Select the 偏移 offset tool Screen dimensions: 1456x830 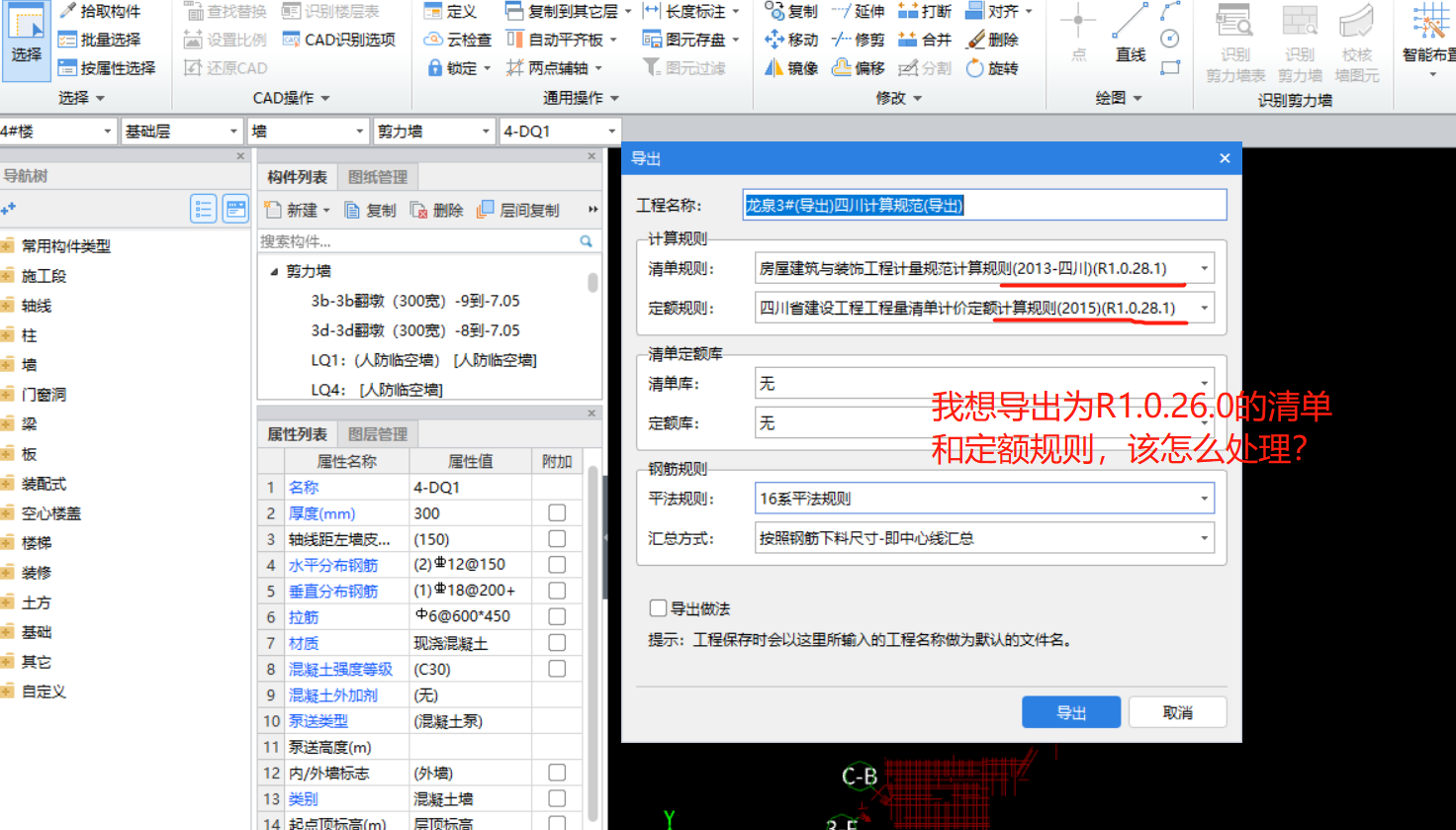click(x=858, y=67)
